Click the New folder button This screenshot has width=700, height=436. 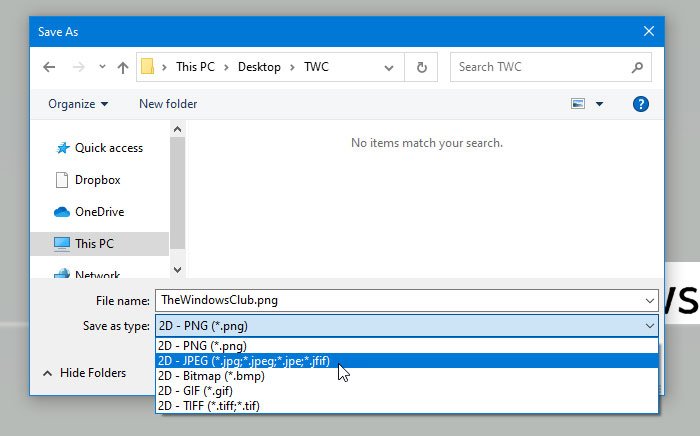[x=168, y=104]
